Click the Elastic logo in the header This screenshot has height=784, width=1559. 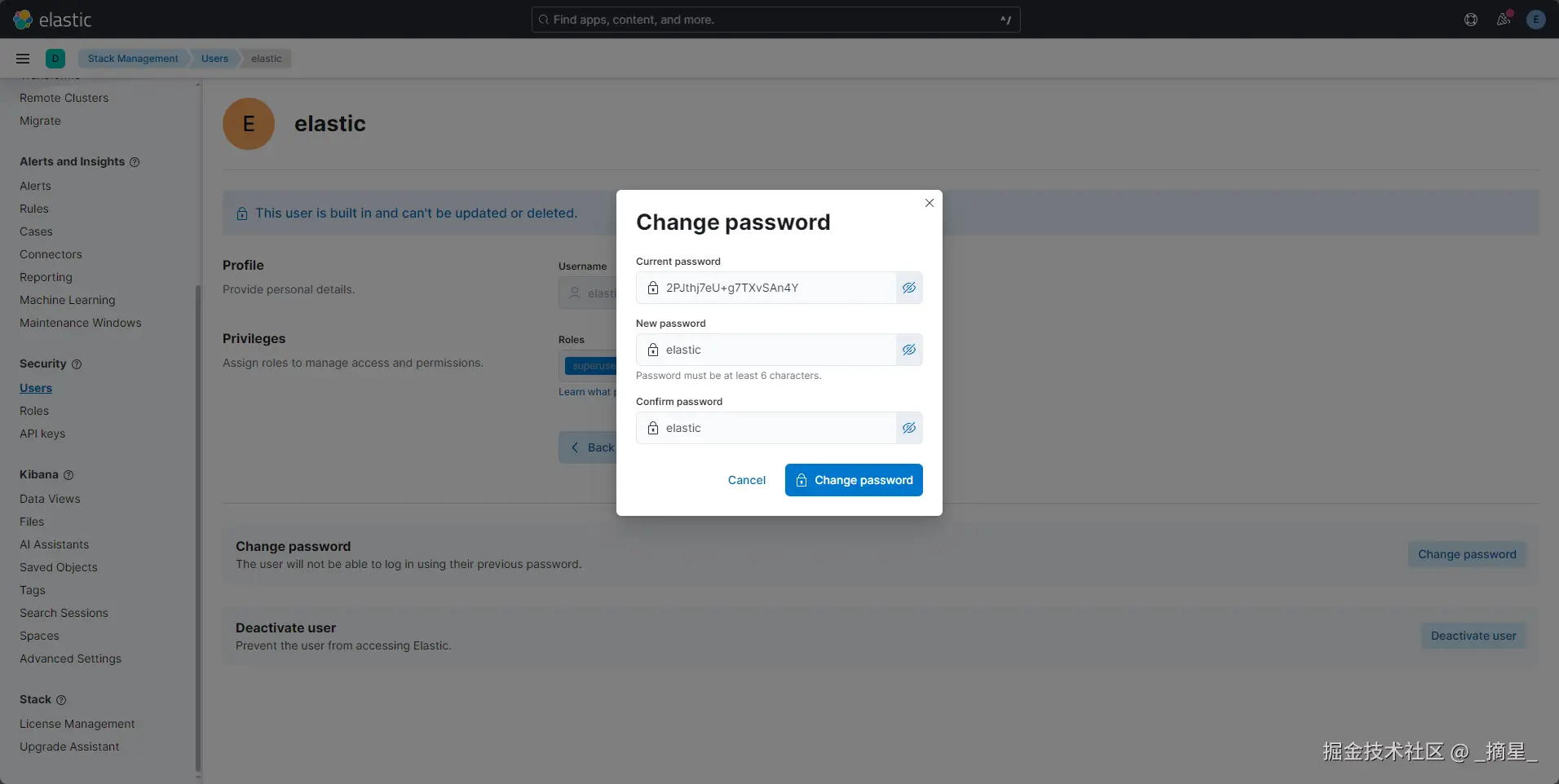[52, 20]
